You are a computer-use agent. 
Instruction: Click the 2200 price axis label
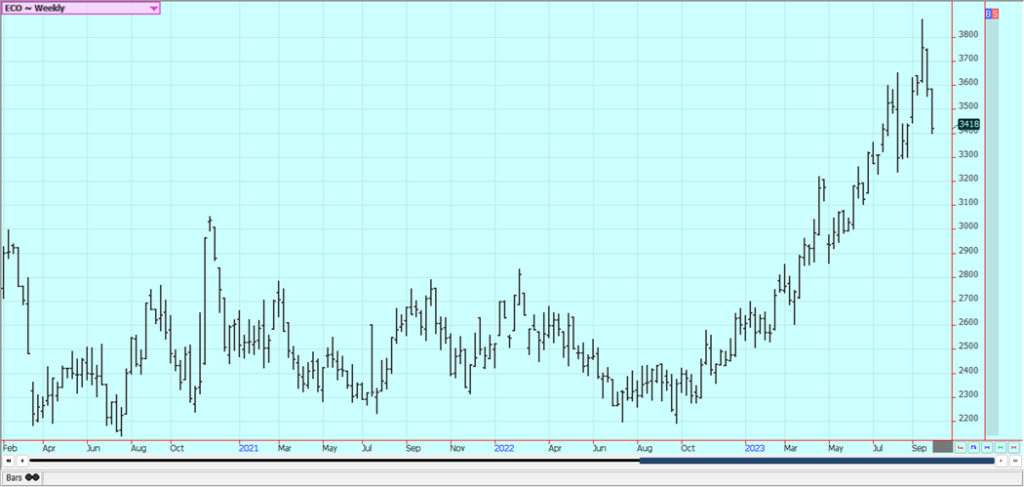(x=968, y=418)
